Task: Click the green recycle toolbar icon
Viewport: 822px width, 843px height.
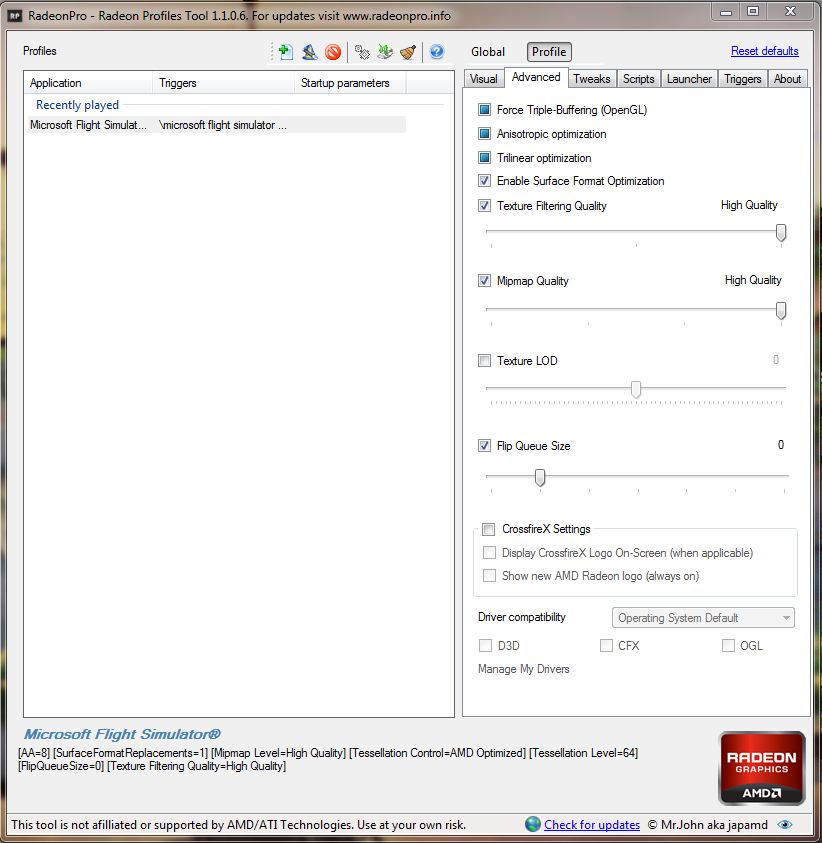Action: point(385,52)
